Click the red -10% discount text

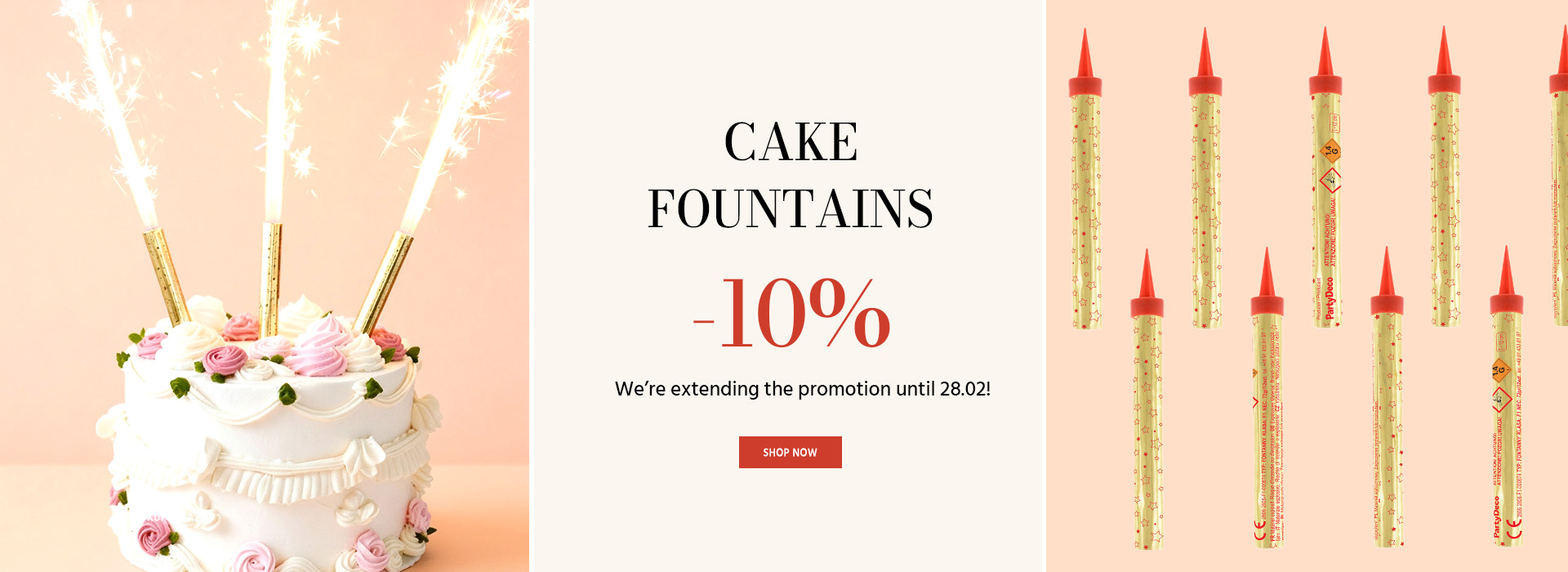[791, 313]
